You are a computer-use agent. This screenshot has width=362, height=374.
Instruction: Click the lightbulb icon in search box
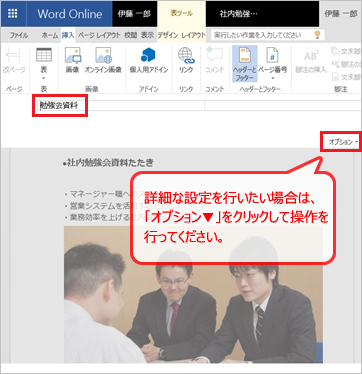coord(317,34)
